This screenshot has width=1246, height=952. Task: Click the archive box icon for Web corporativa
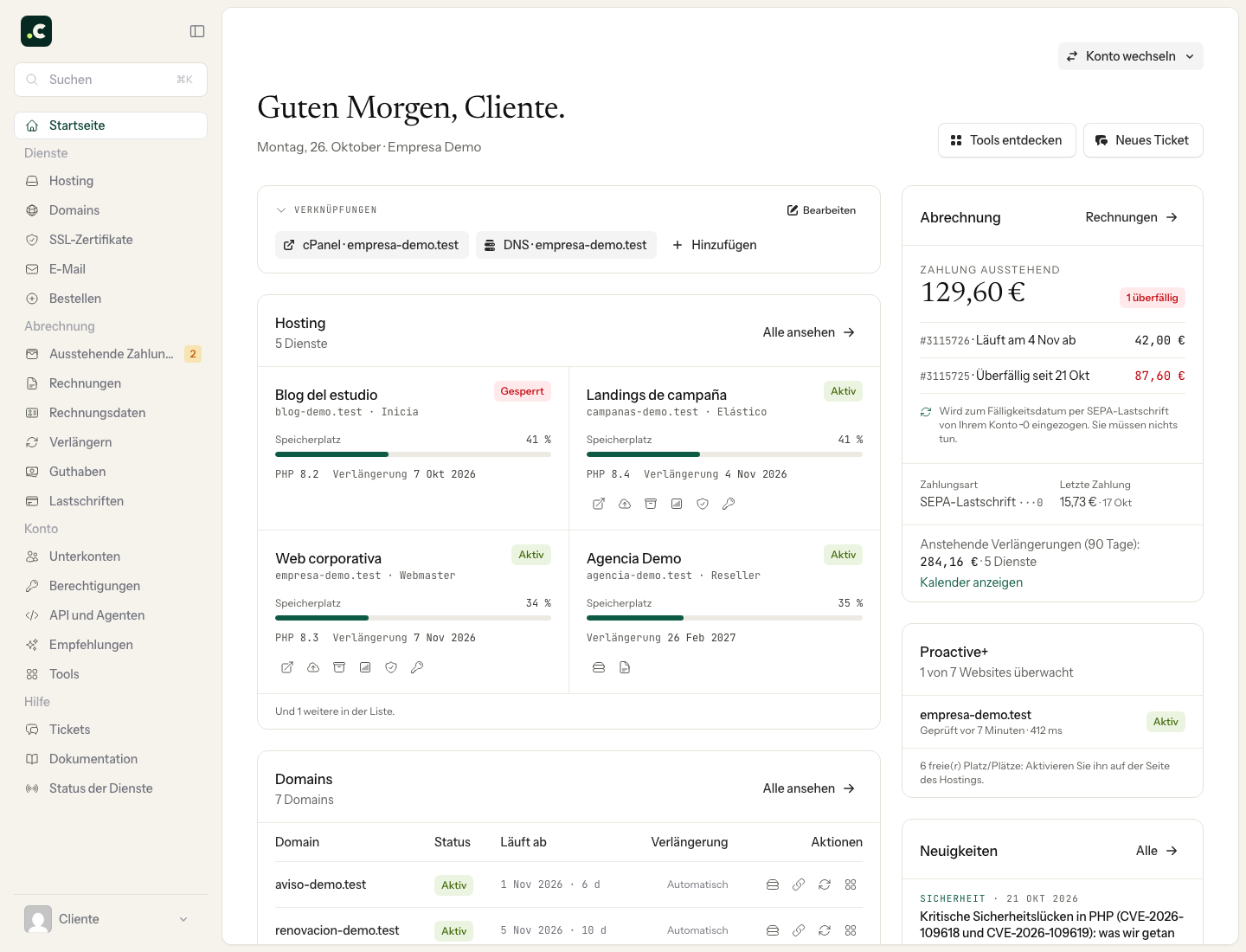(339, 667)
